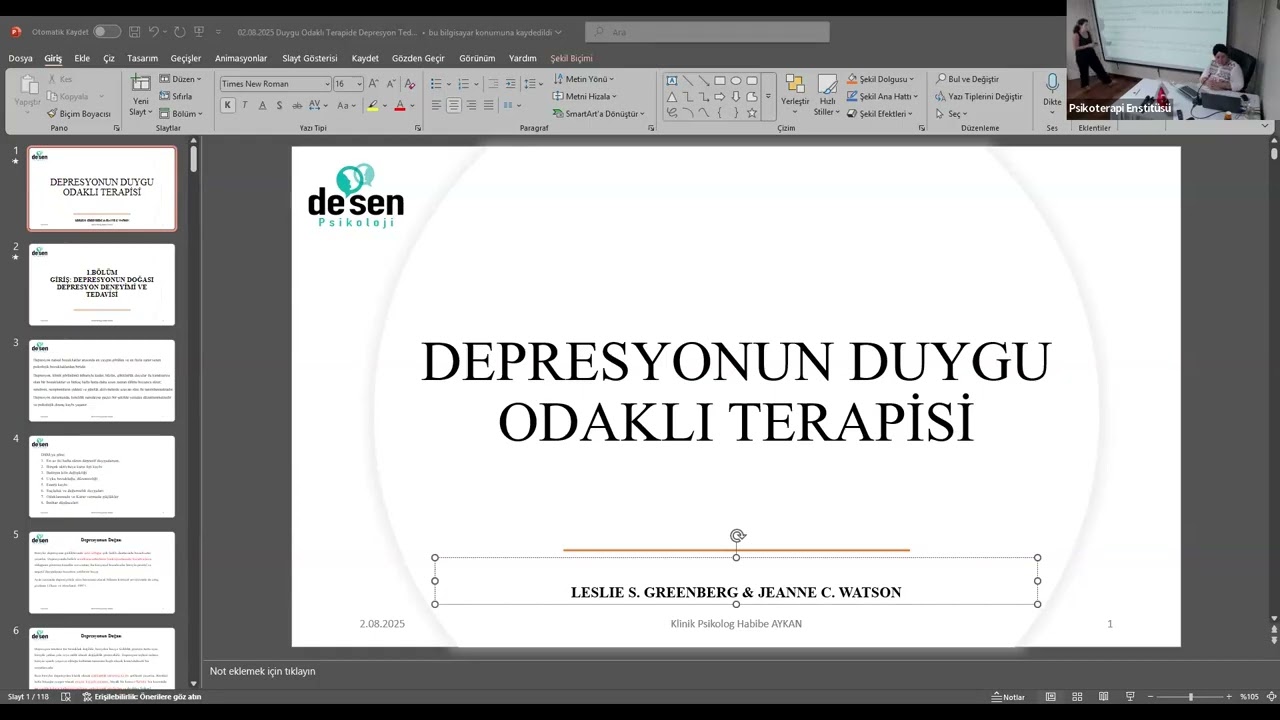This screenshot has width=1280, height=720.
Task: Click the Yeni Slayt icon
Action: [x=141, y=83]
